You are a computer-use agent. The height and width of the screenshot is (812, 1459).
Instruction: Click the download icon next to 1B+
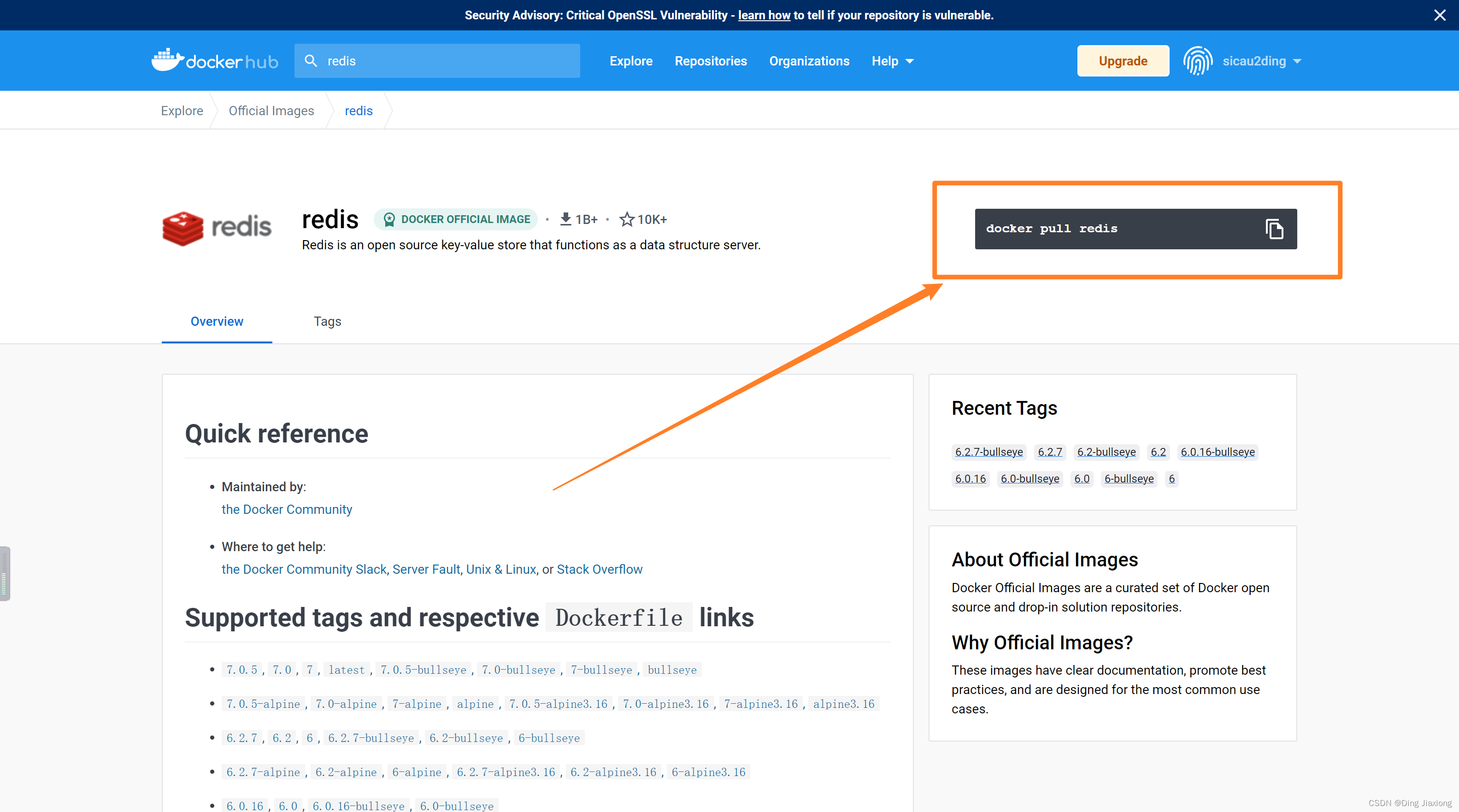tap(565, 219)
